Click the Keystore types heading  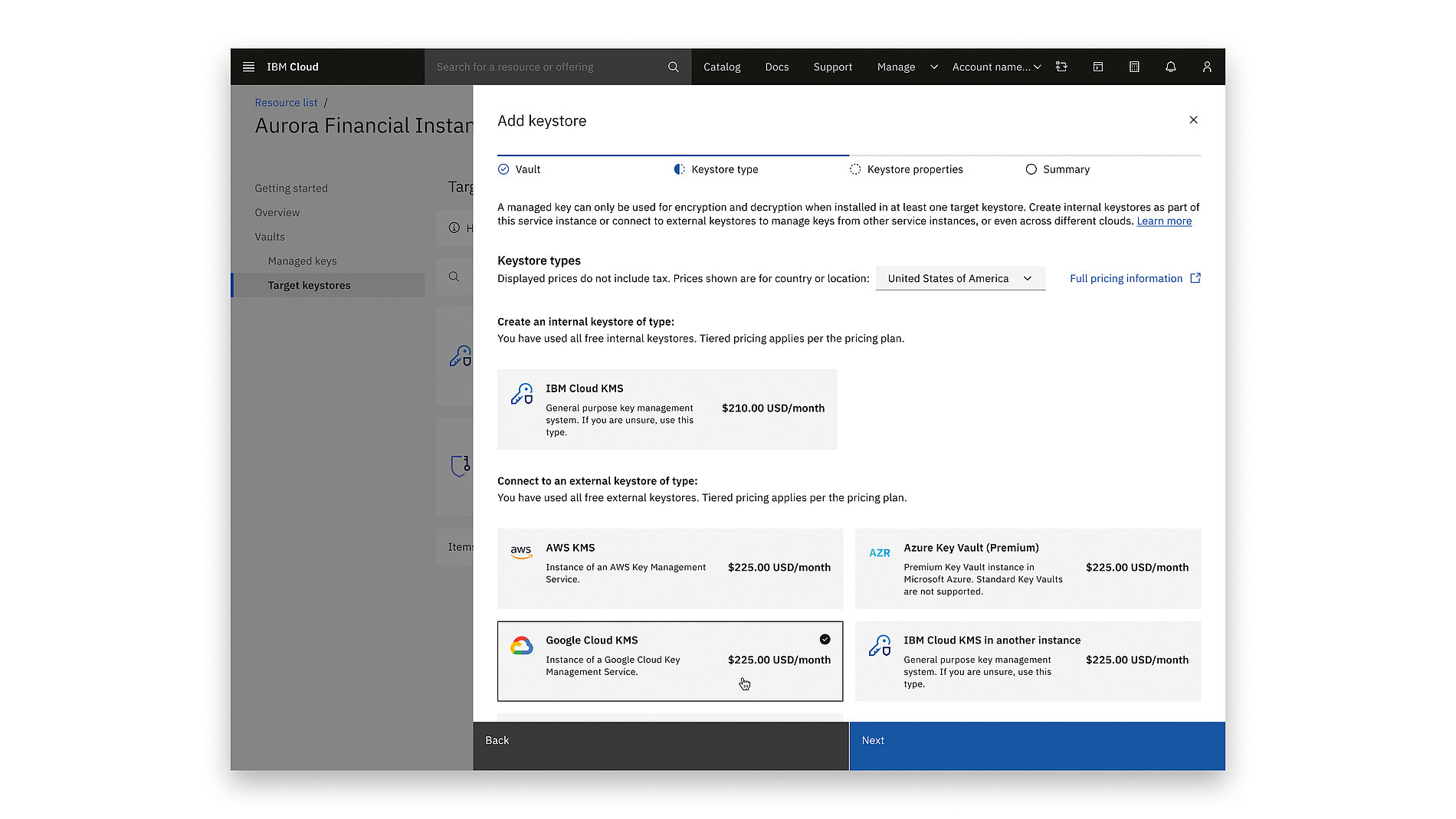tap(539, 260)
